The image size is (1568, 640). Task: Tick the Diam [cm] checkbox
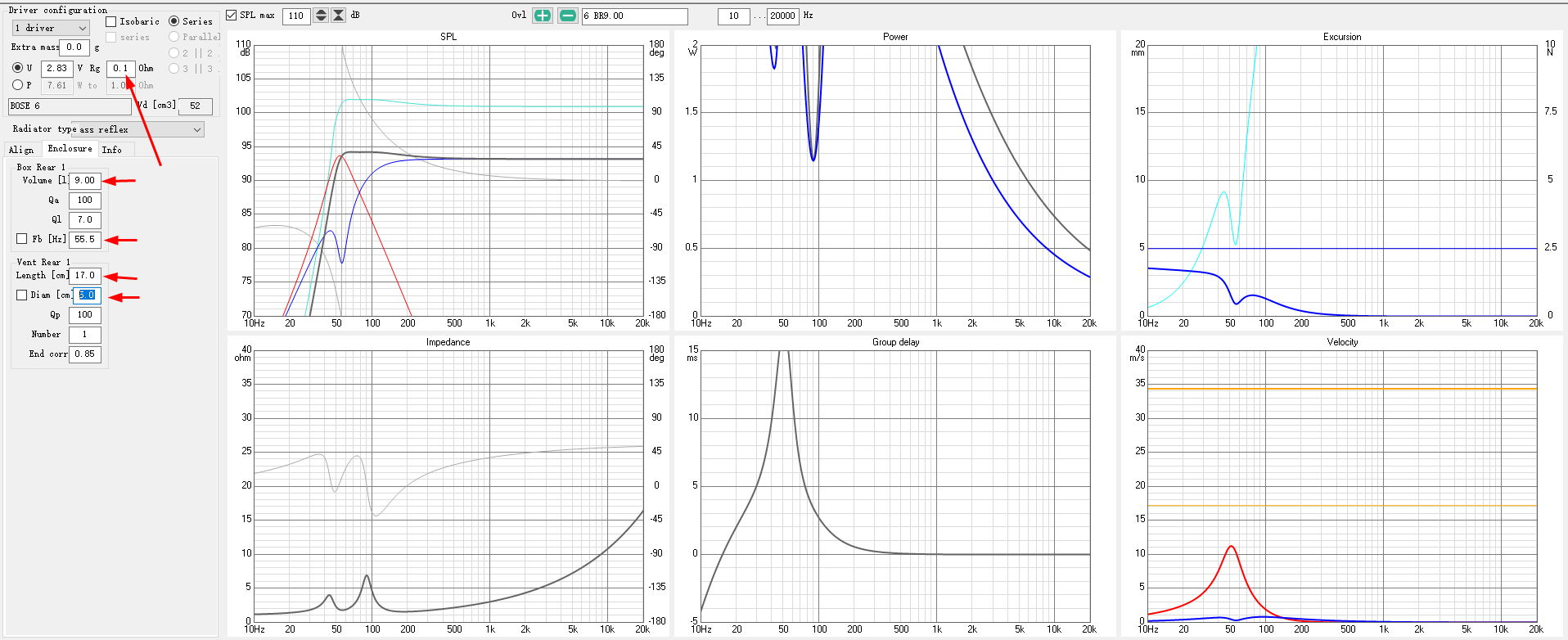click(x=22, y=295)
